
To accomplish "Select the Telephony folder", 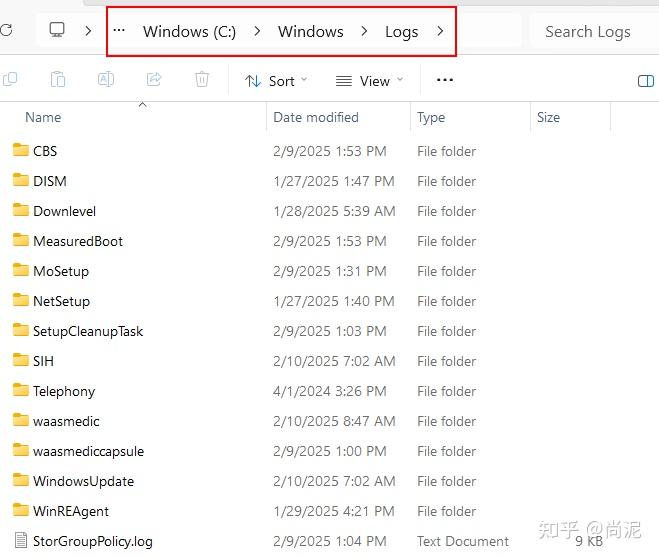I will tap(53, 391).
